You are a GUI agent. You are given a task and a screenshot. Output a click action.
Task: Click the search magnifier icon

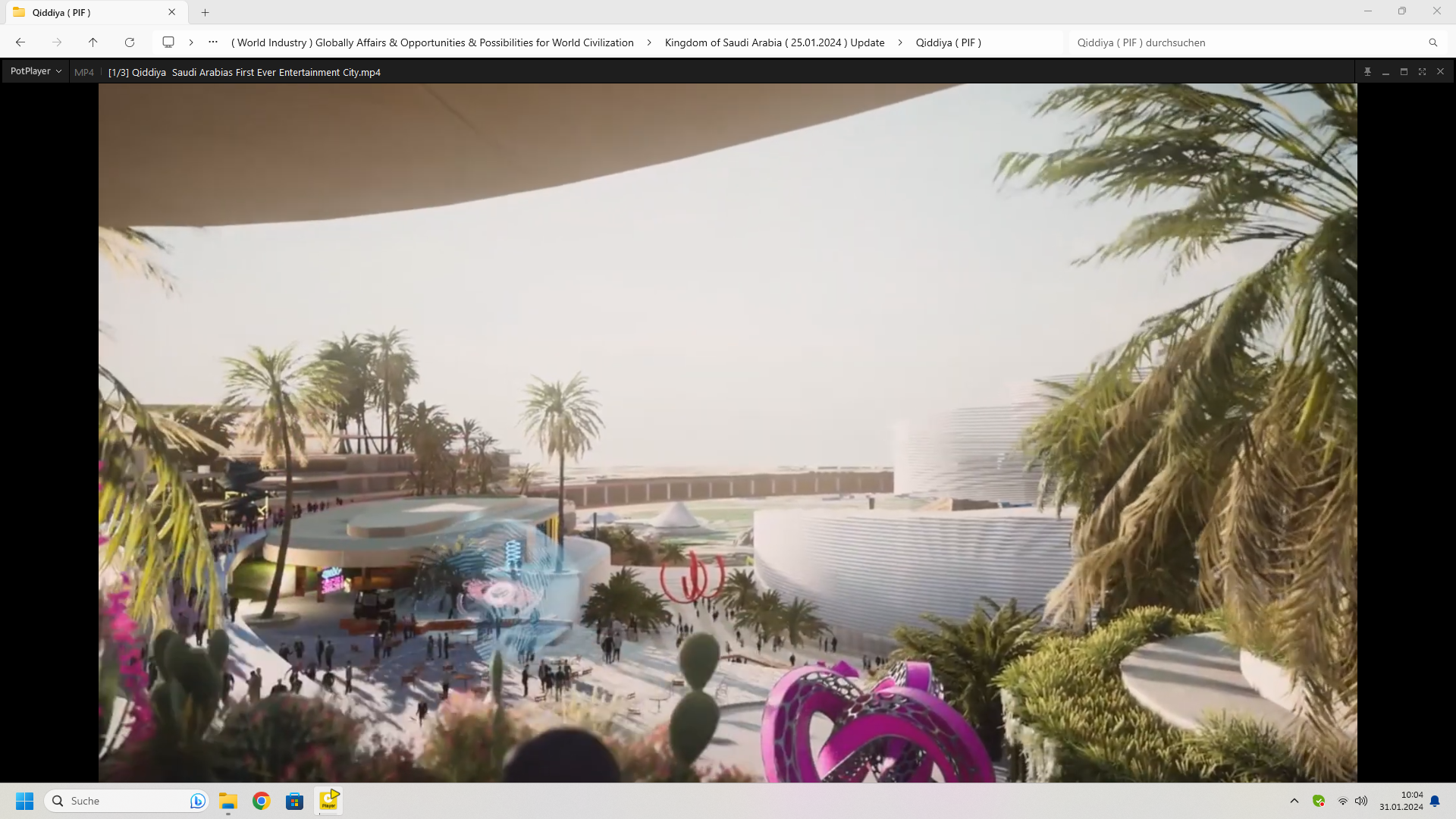(1432, 42)
